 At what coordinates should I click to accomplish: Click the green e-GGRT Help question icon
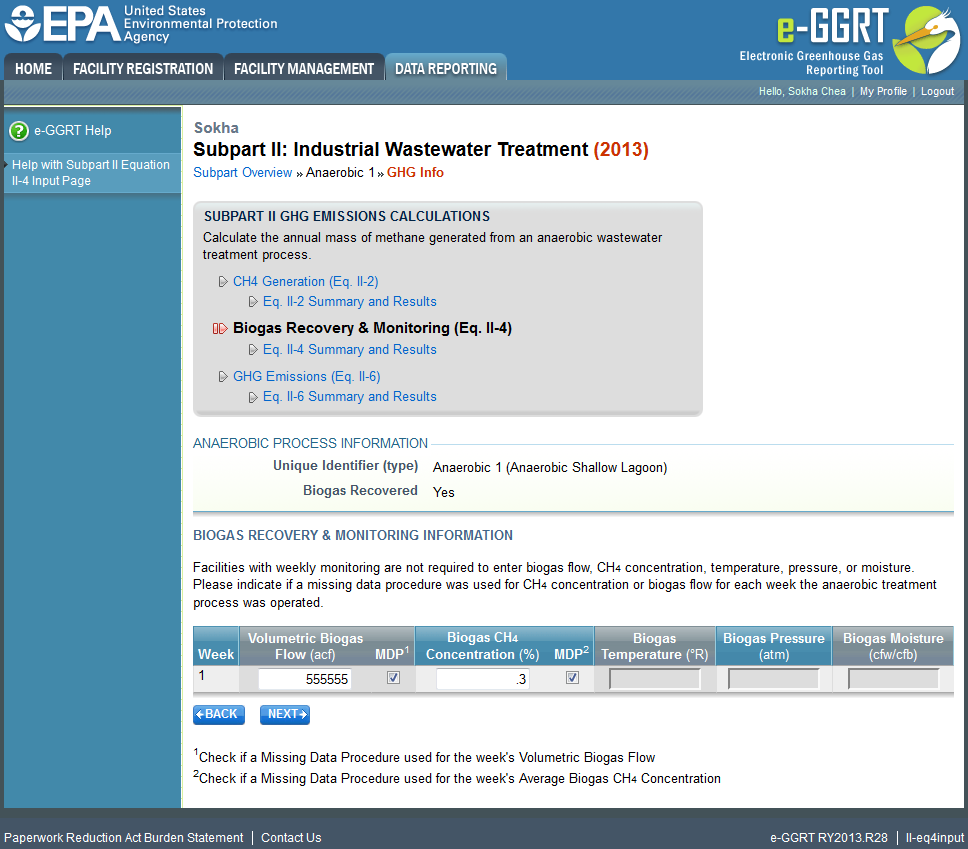click(x=19, y=131)
